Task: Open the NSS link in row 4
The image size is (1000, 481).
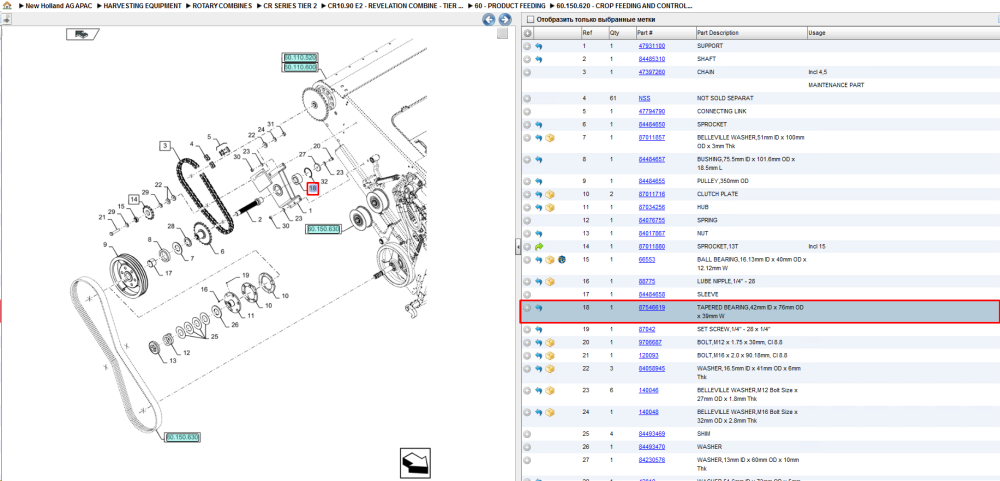Action: [644, 98]
